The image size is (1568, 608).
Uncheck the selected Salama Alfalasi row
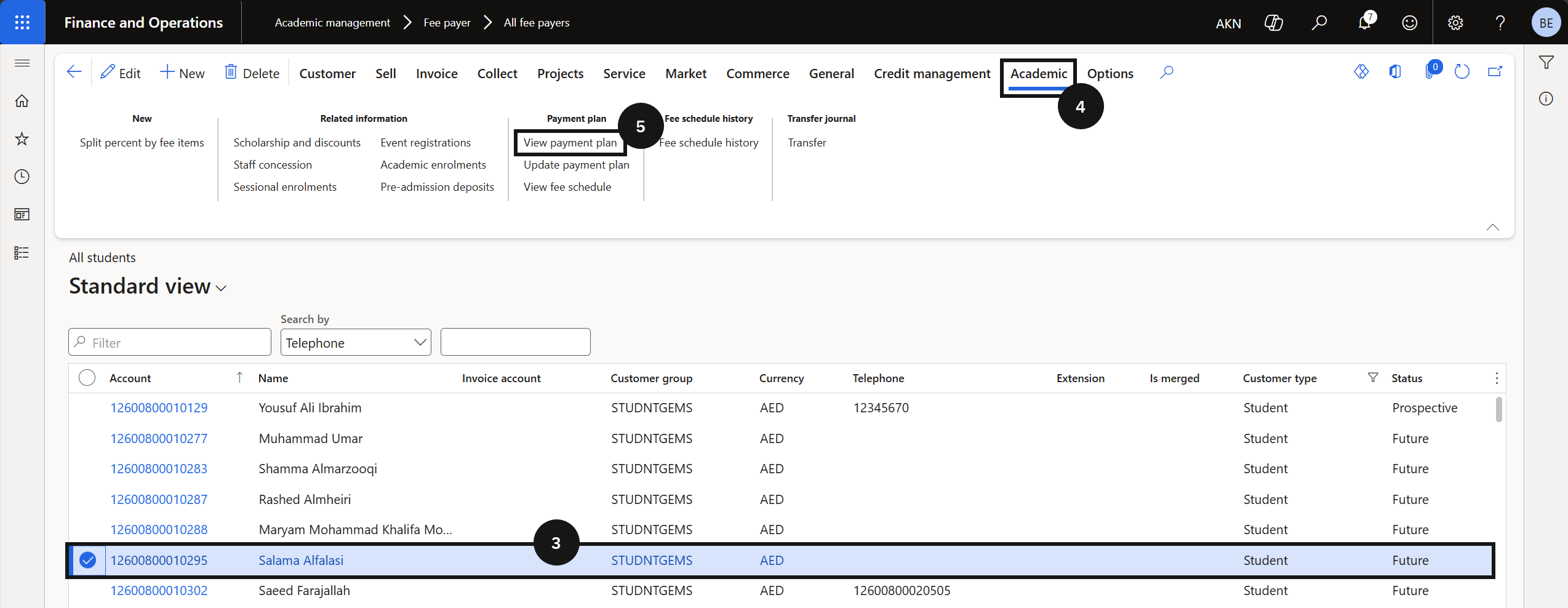coord(88,560)
